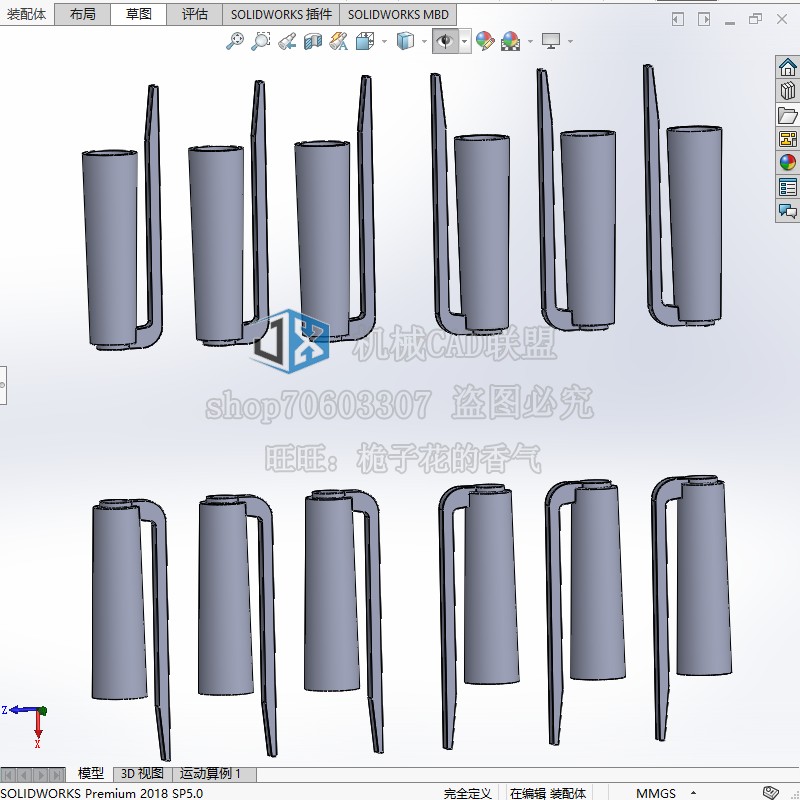The image size is (800, 800).
Task: Switch to the SOLIDWORKS MBD tab
Action: tap(399, 14)
